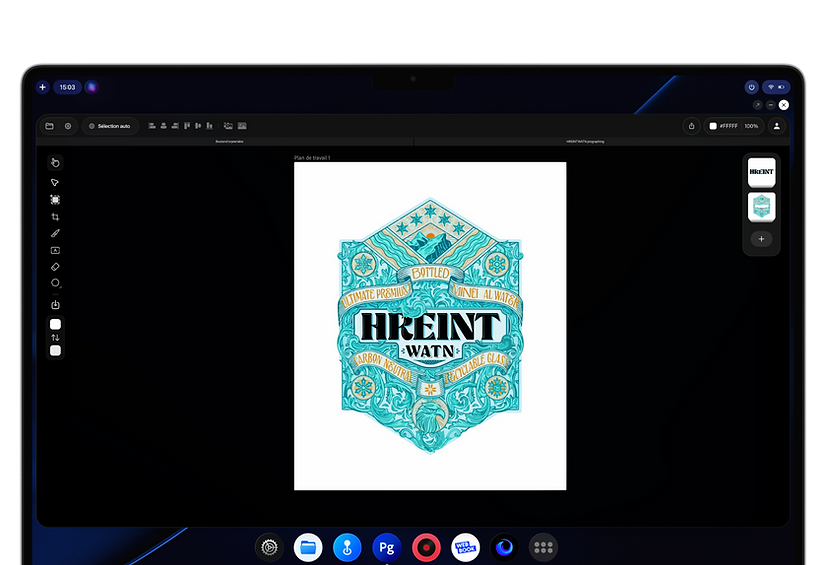Open Settings gear app in the dock
The height and width of the screenshot is (565, 828).
[269, 548]
